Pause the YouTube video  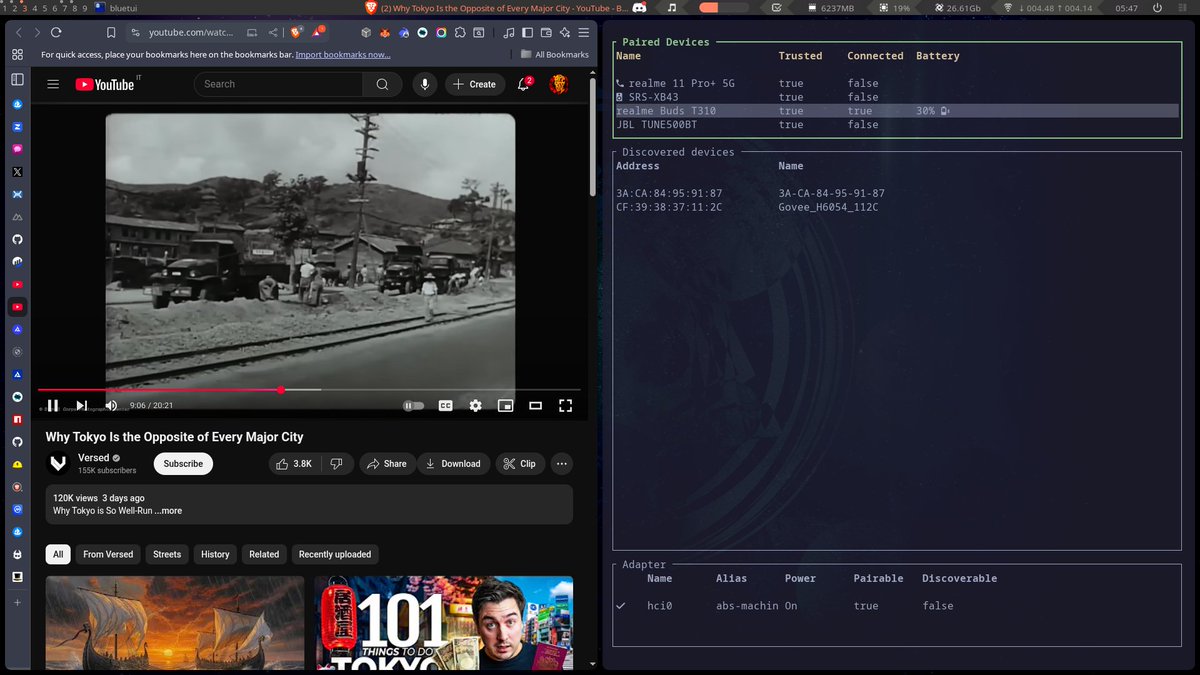[53, 405]
